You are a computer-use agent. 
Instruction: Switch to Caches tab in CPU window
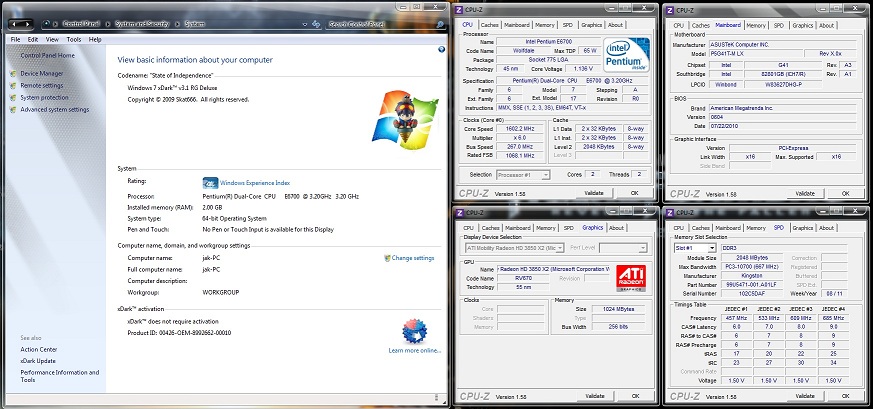click(491, 25)
